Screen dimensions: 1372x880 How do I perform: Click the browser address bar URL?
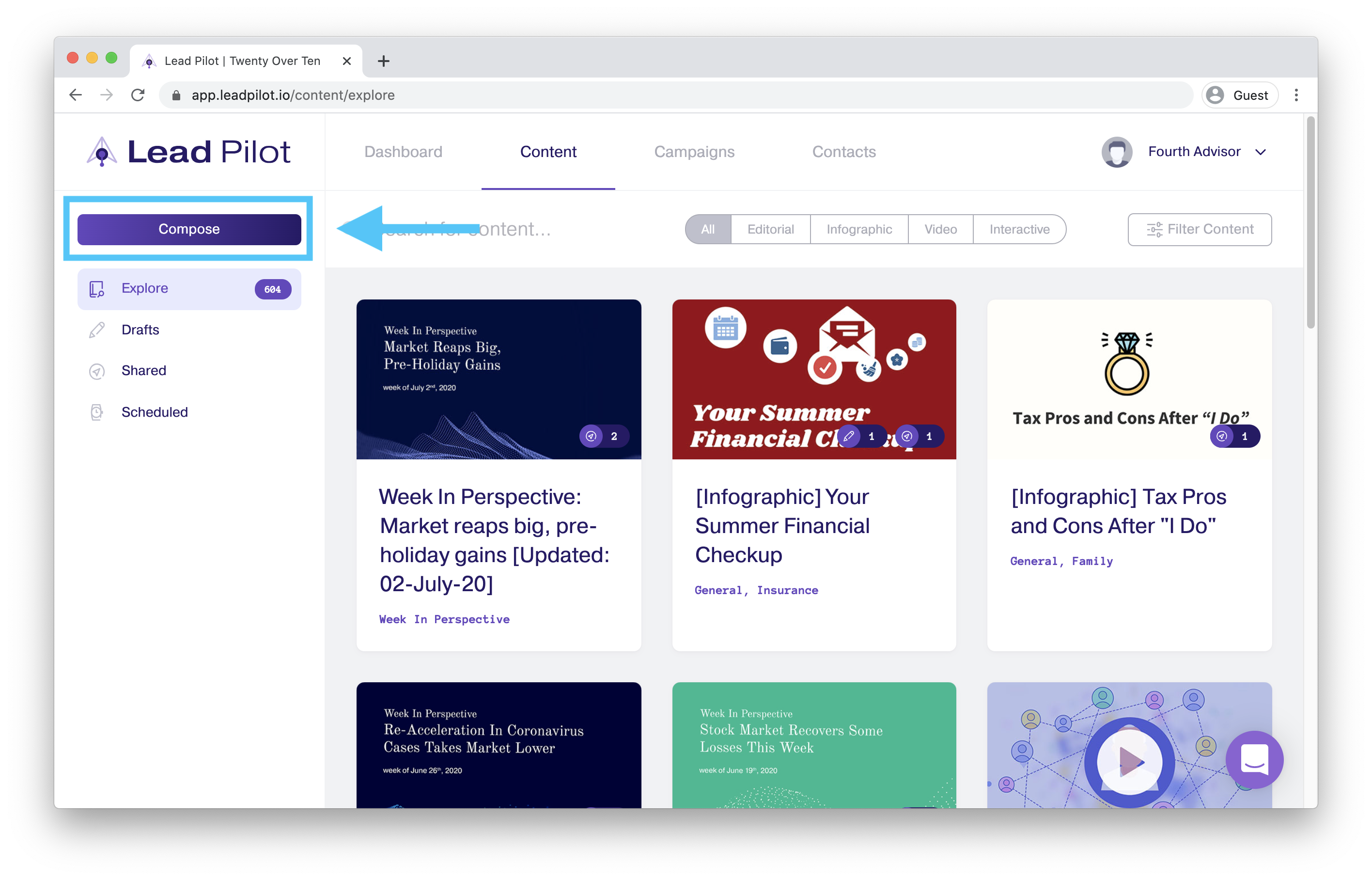coord(293,95)
